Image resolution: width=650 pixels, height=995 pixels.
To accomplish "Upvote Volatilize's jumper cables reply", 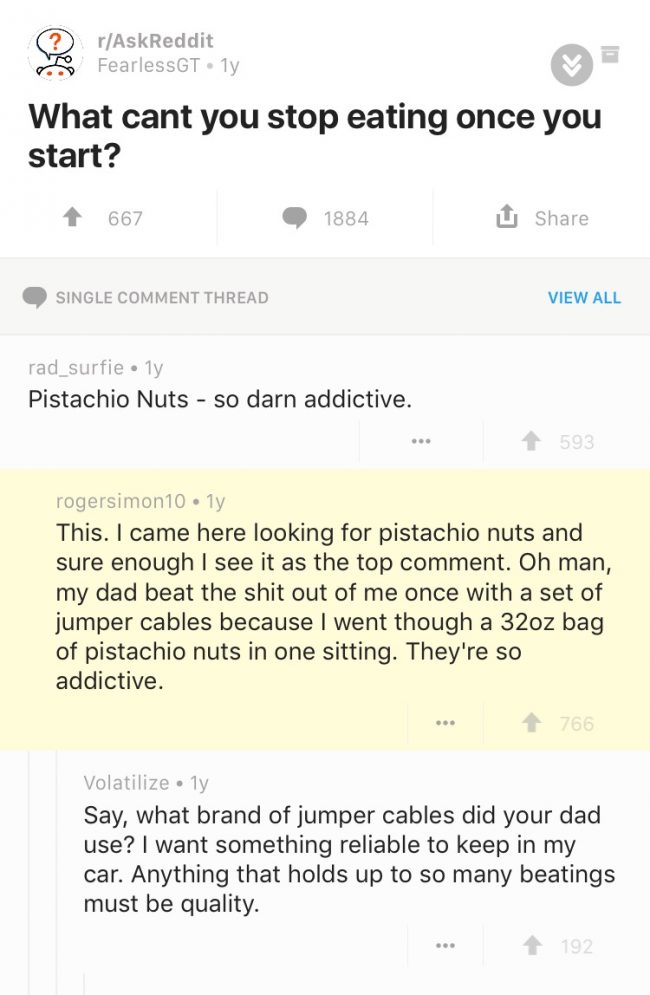I will click(x=532, y=946).
